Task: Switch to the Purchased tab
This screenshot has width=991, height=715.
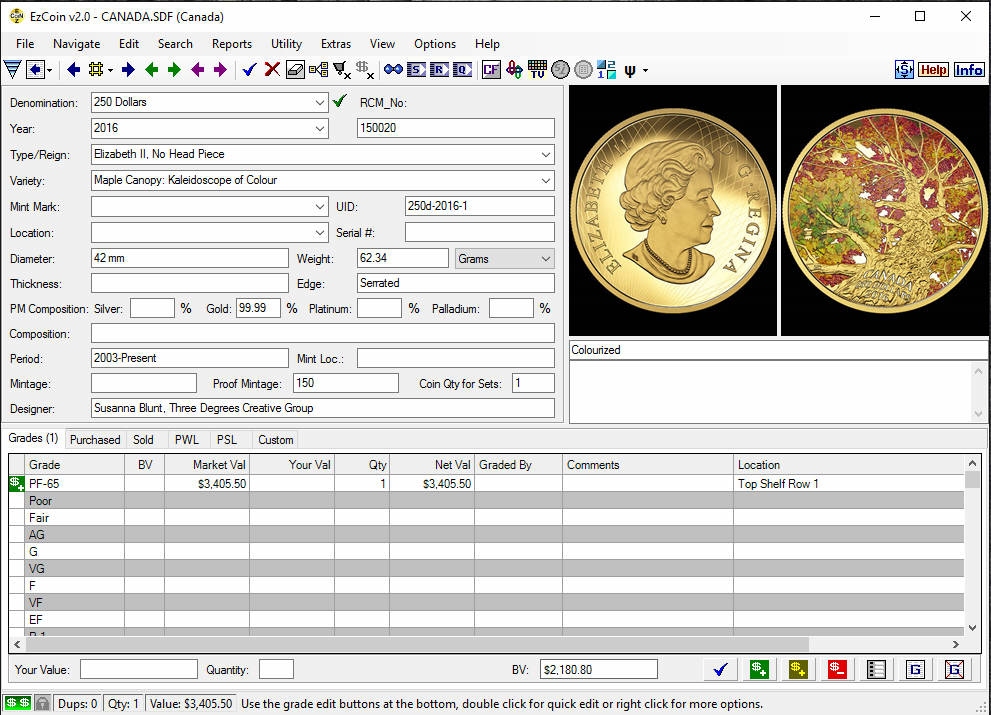Action: pos(94,439)
